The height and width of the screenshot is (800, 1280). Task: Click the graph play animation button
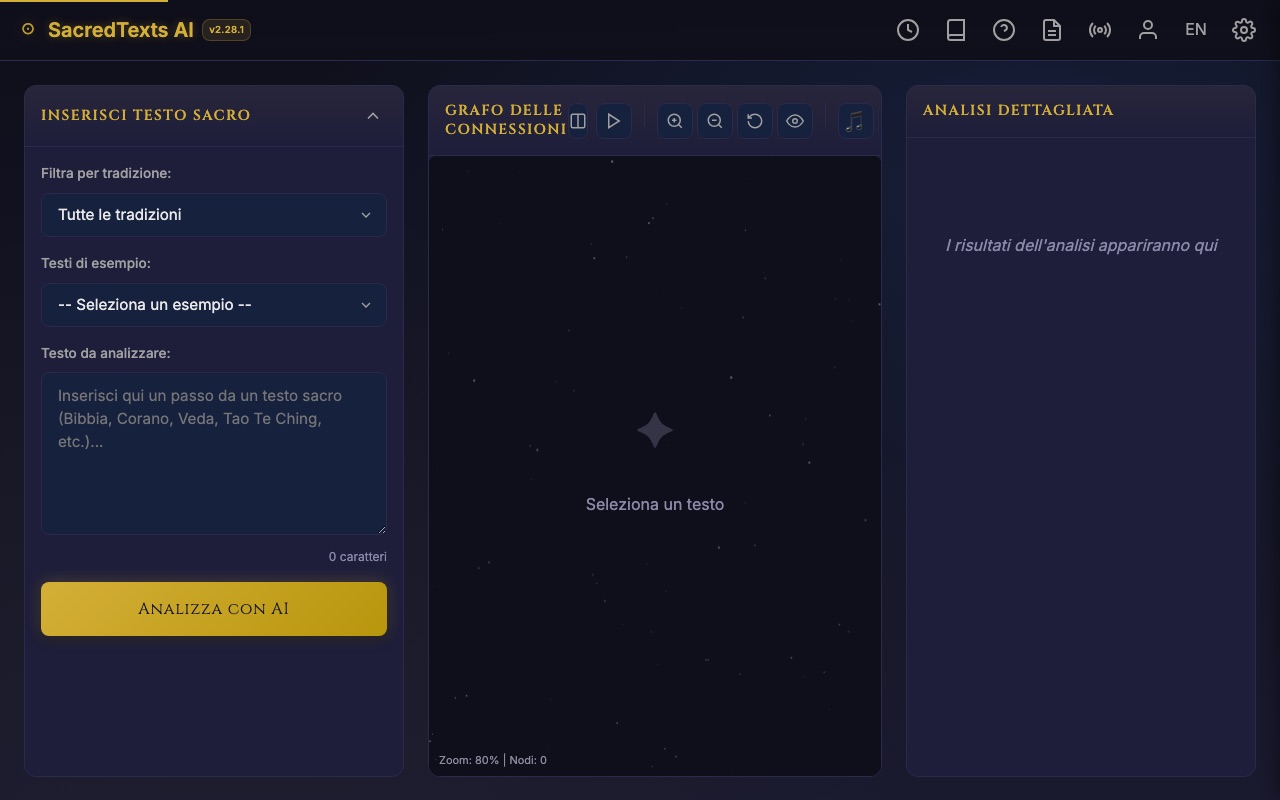coord(614,121)
